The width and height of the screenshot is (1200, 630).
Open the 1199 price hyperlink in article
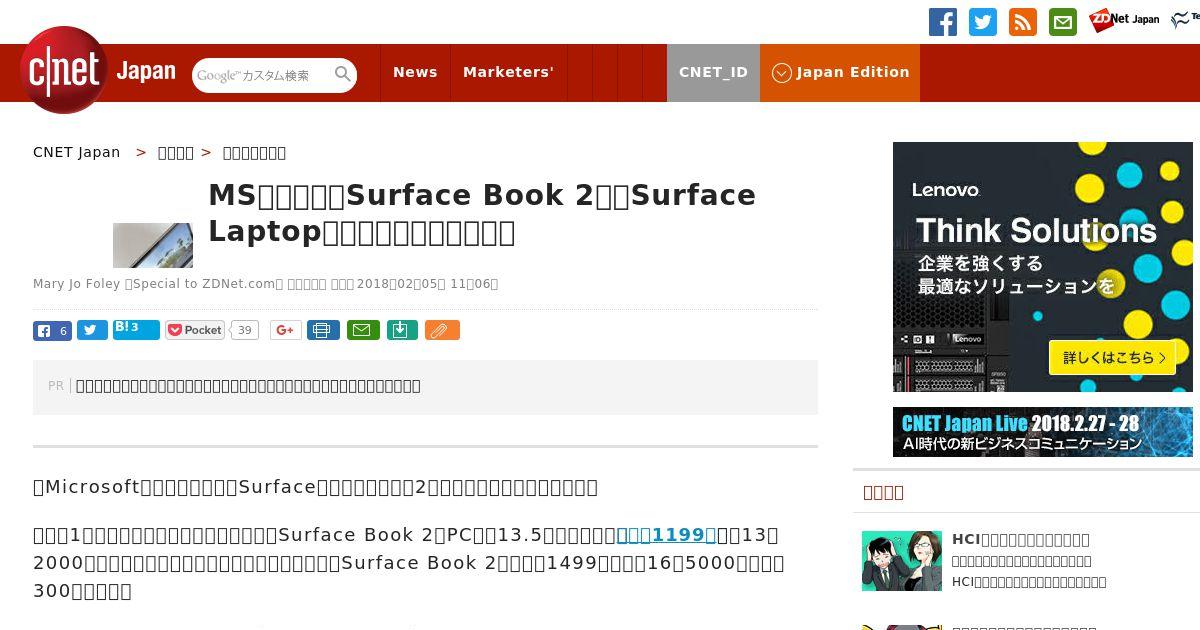click(x=666, y=535)
